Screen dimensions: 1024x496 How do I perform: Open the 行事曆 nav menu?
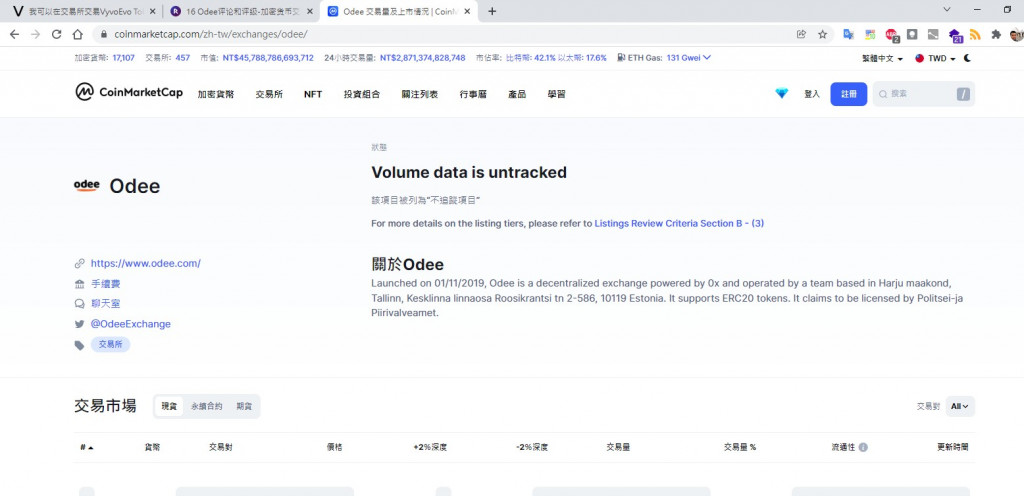pyautogui.click(x=473, y=94)
